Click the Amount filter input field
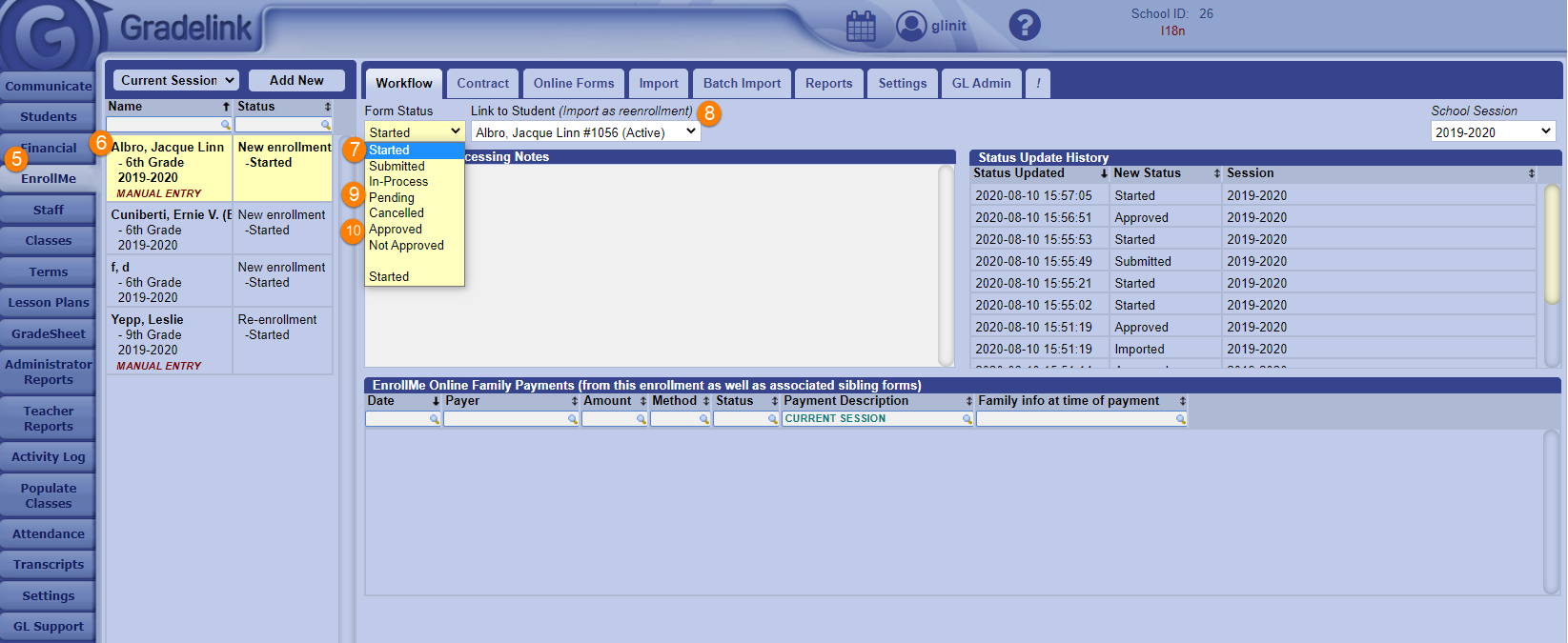This screenshot has height=643, width=1568. tap(609, 419)
